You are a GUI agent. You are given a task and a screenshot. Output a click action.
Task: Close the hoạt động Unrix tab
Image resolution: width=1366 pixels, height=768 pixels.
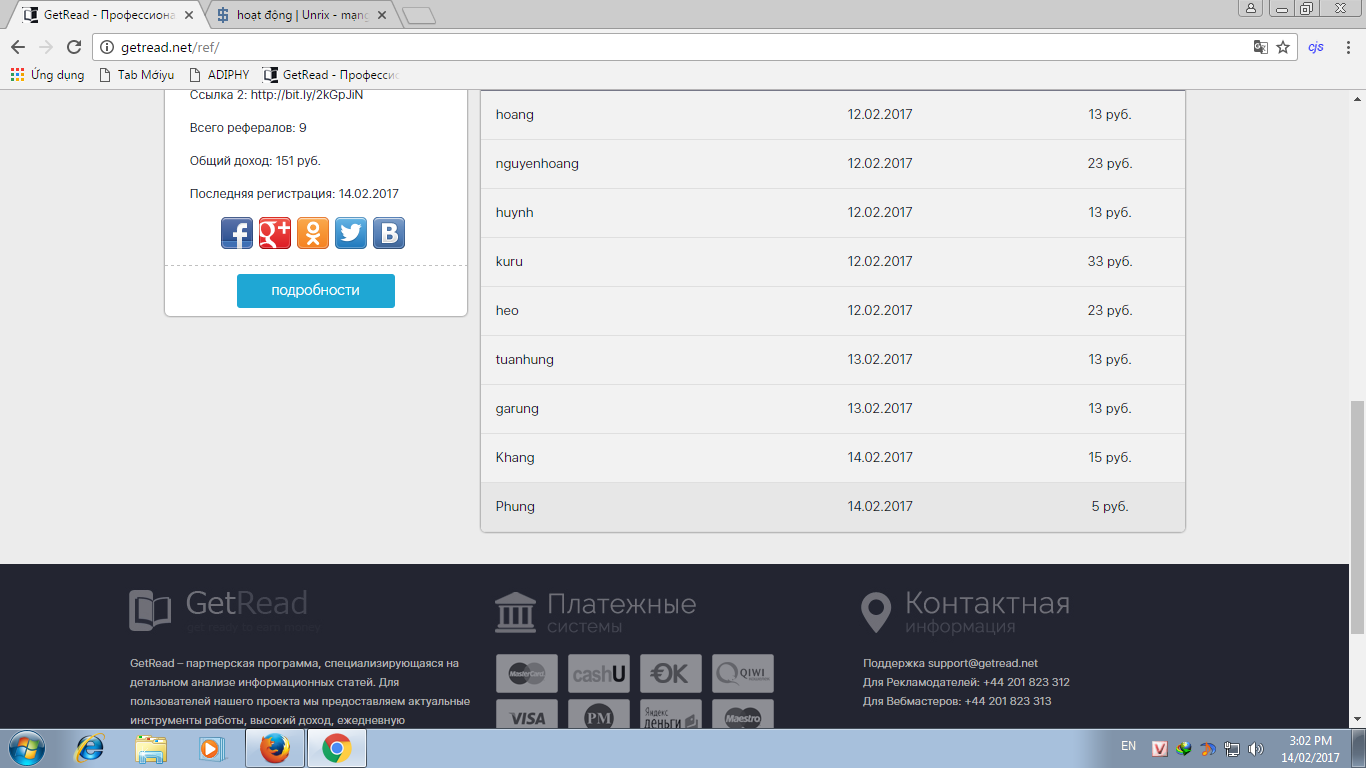click(x=381, y=16)
